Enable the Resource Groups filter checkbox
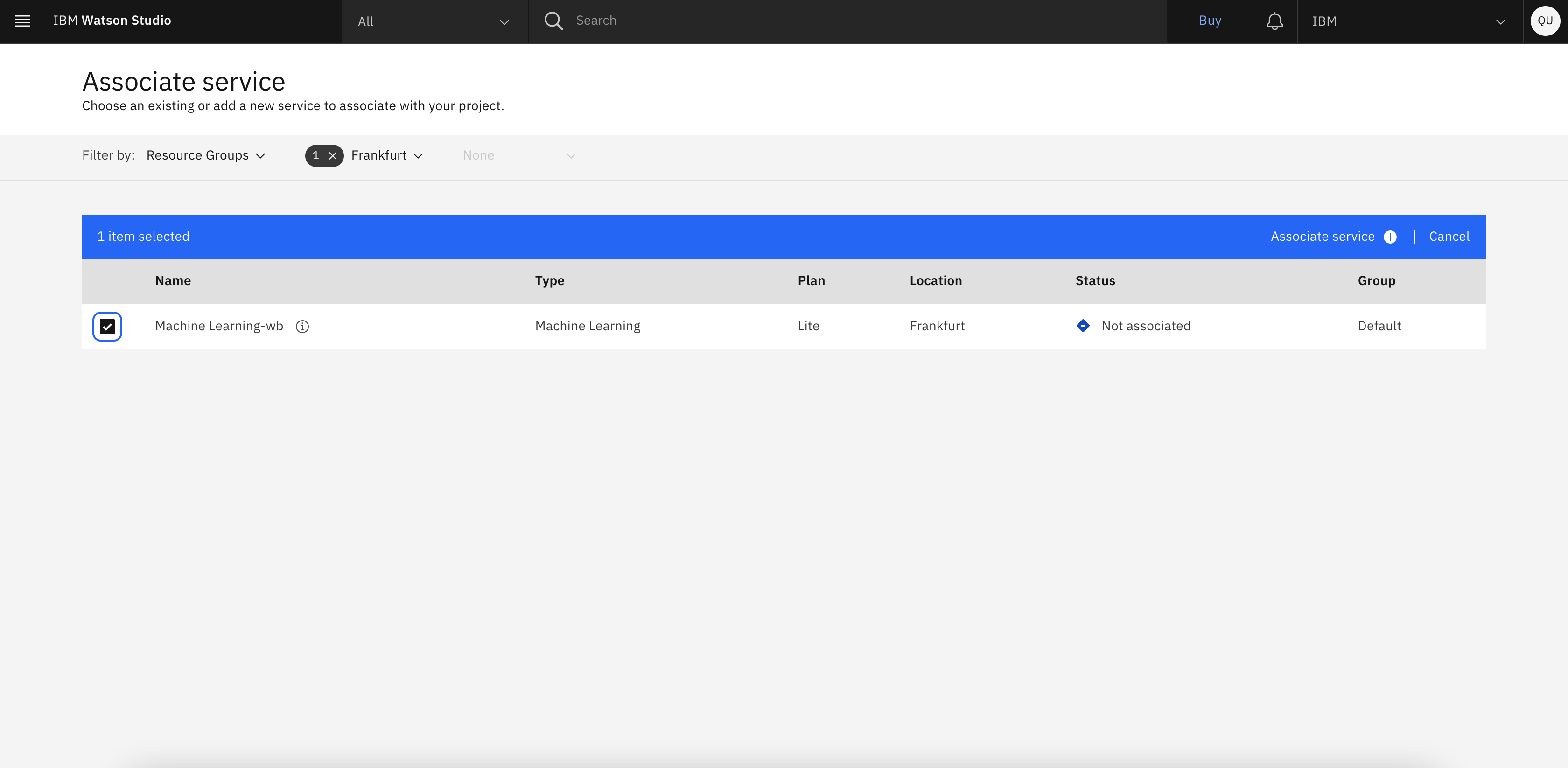This screenshot has width=1568, height=768. point(206,155)
